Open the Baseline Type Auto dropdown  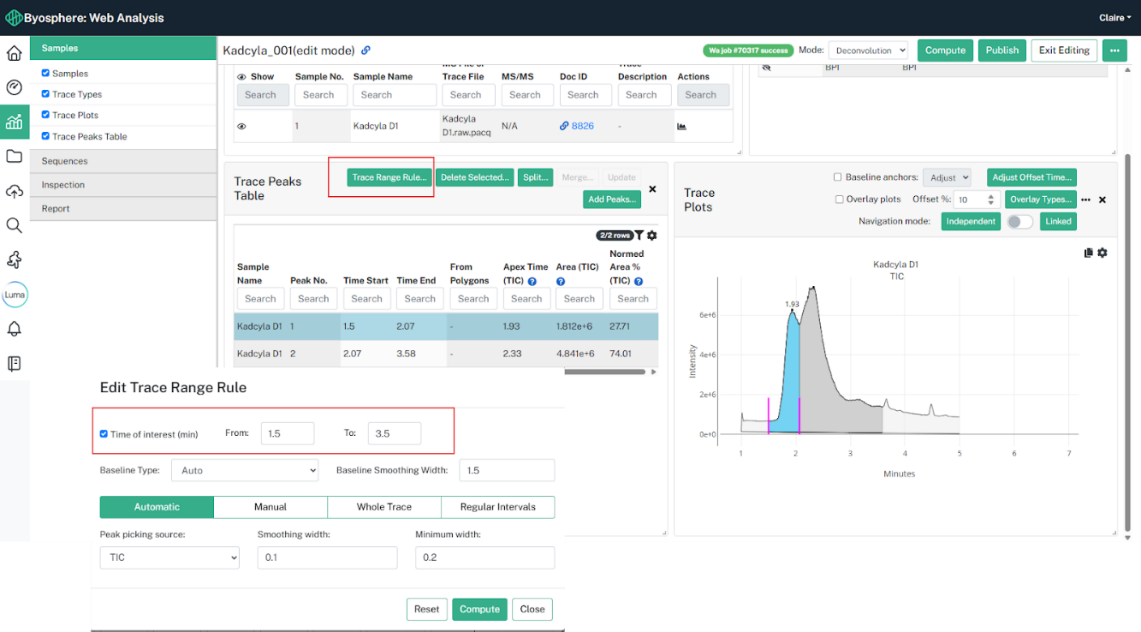tap(245, 471)
